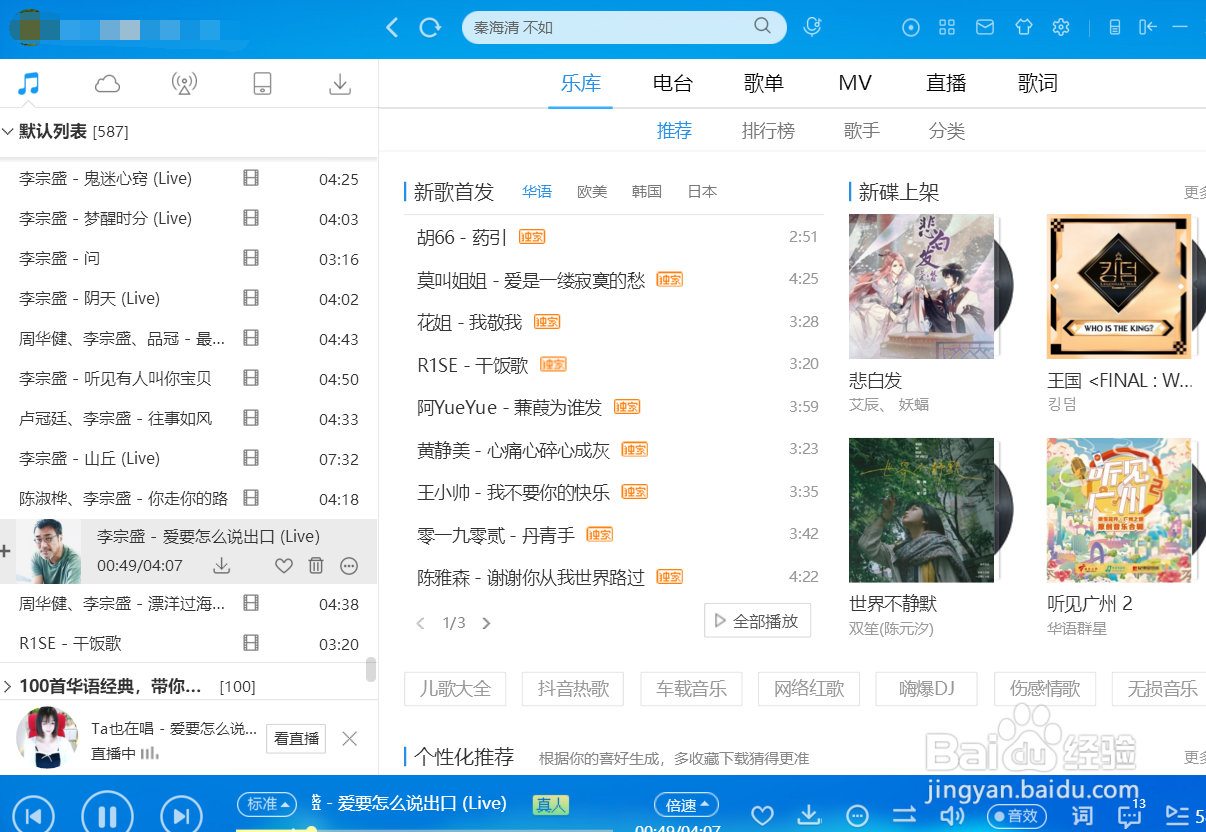Switch to the 电台 tab

click(672, 83)
